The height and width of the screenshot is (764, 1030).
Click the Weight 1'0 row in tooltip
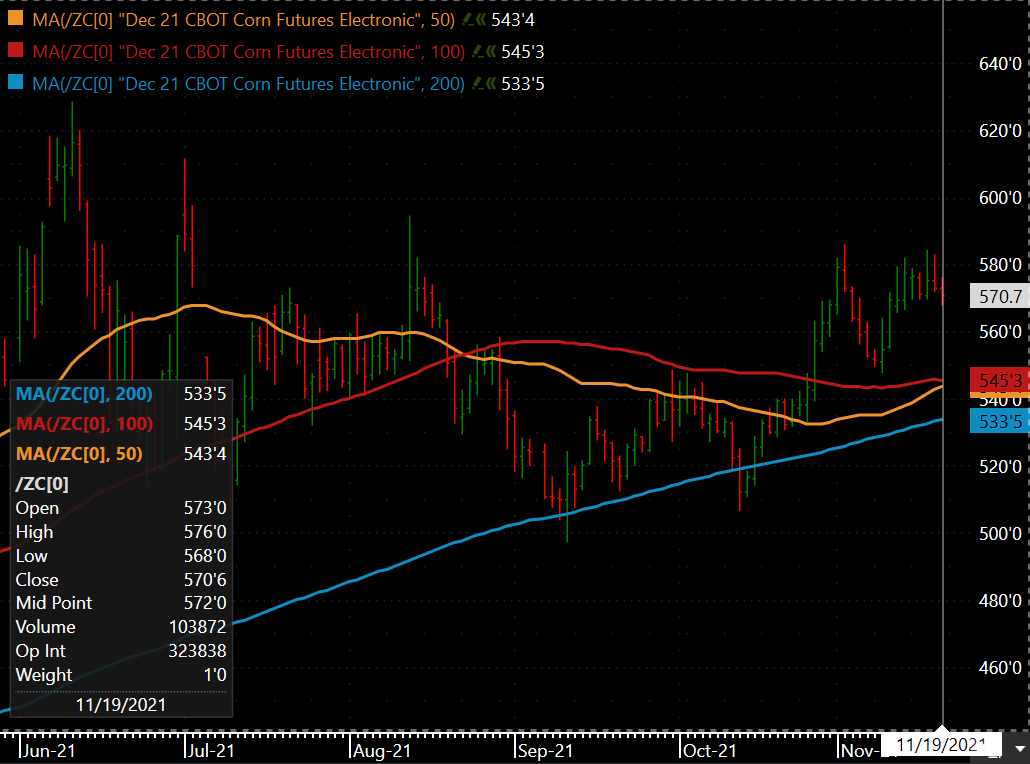[121, 675]
